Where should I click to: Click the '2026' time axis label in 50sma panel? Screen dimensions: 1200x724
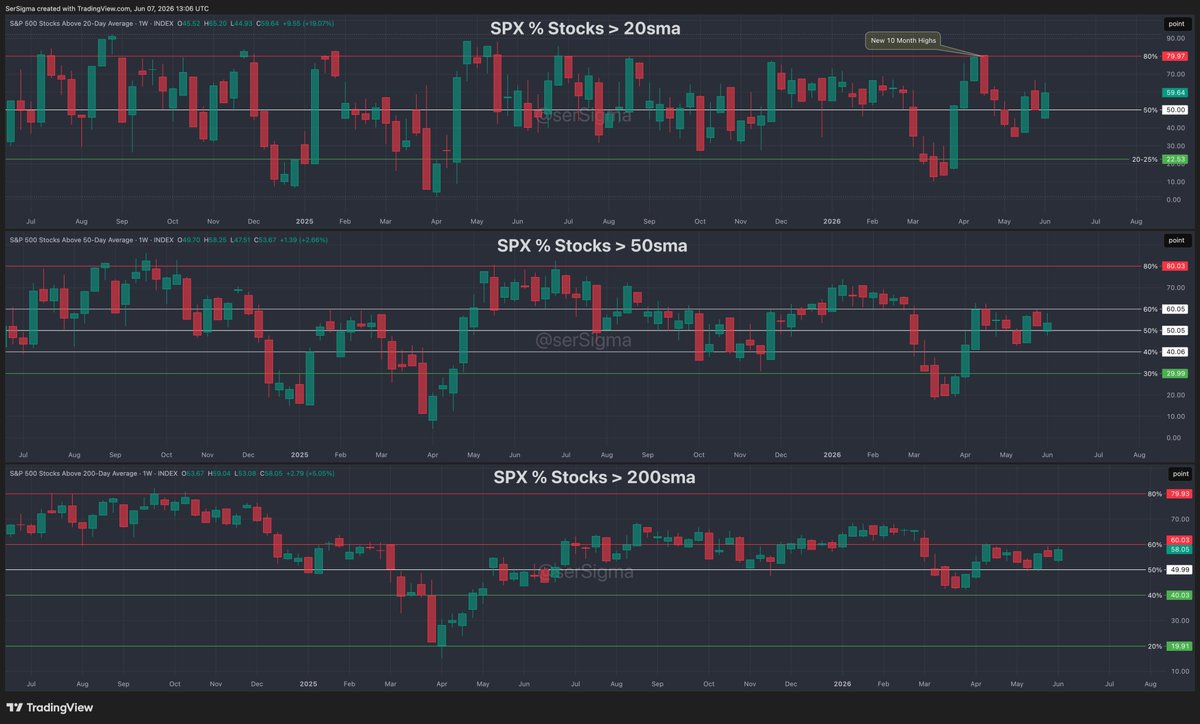pyautogui.click(x=831, y=453)
